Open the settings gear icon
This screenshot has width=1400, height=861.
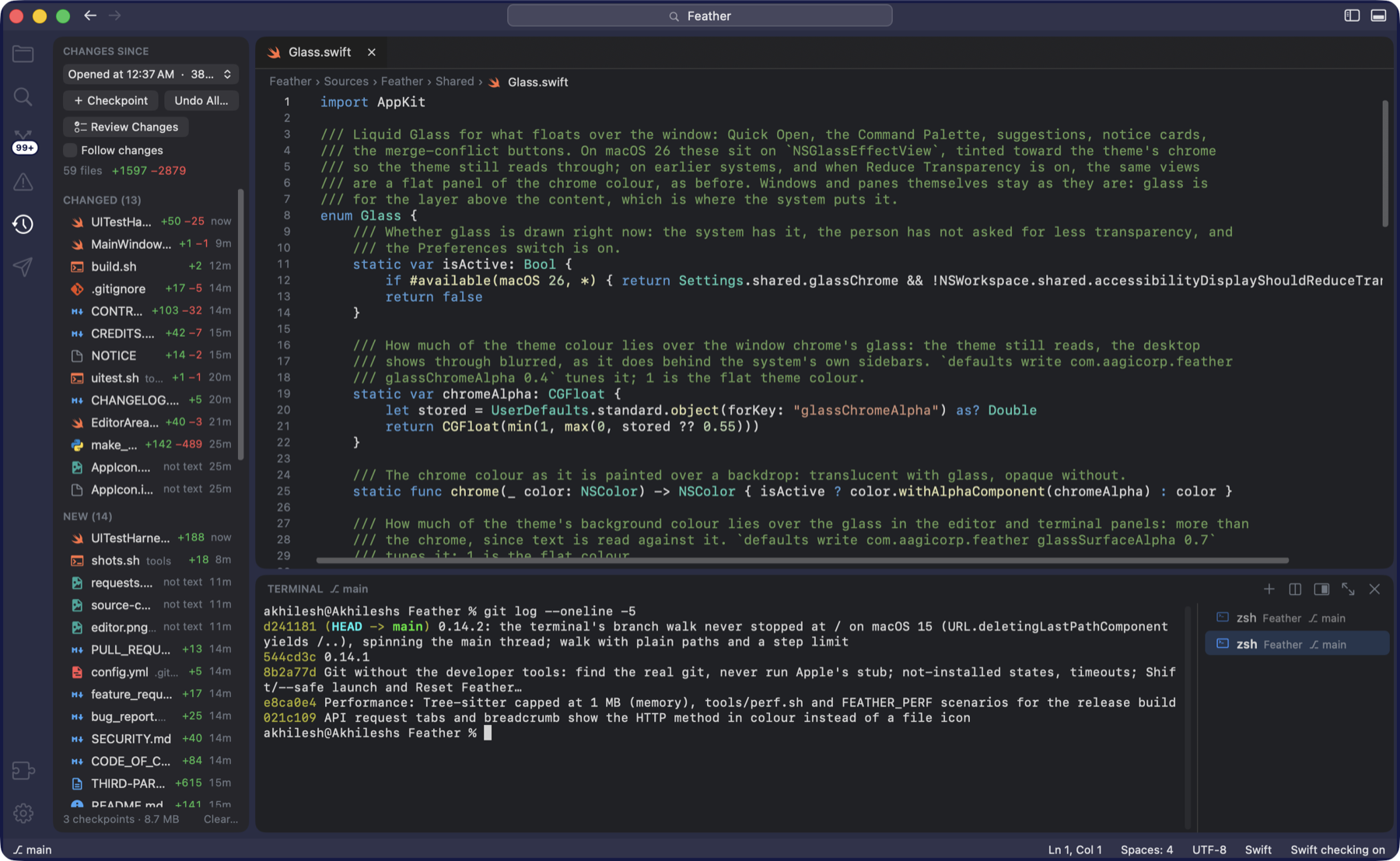[x=23, y=813]
